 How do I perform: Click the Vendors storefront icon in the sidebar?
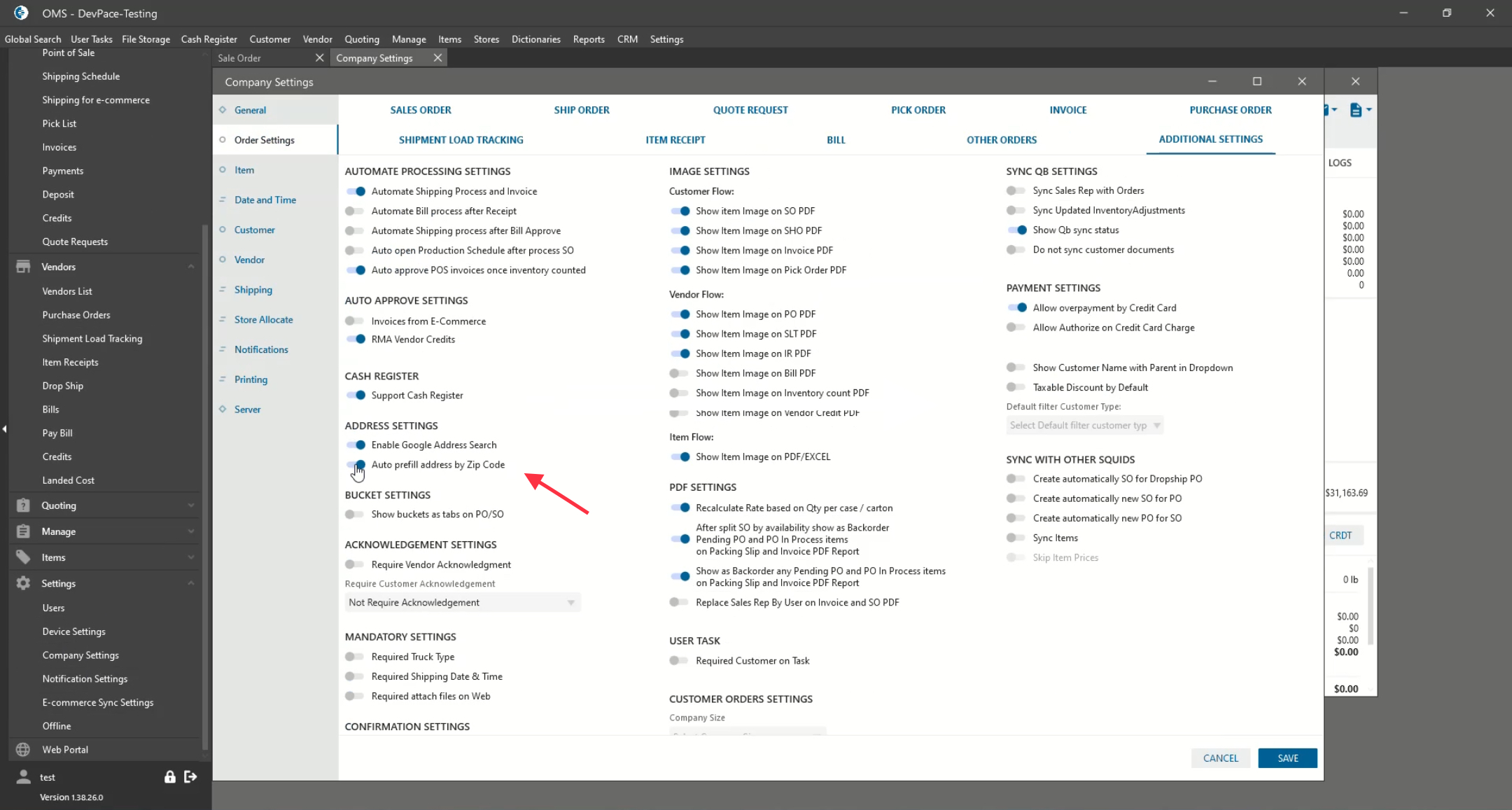coord(23,267)
